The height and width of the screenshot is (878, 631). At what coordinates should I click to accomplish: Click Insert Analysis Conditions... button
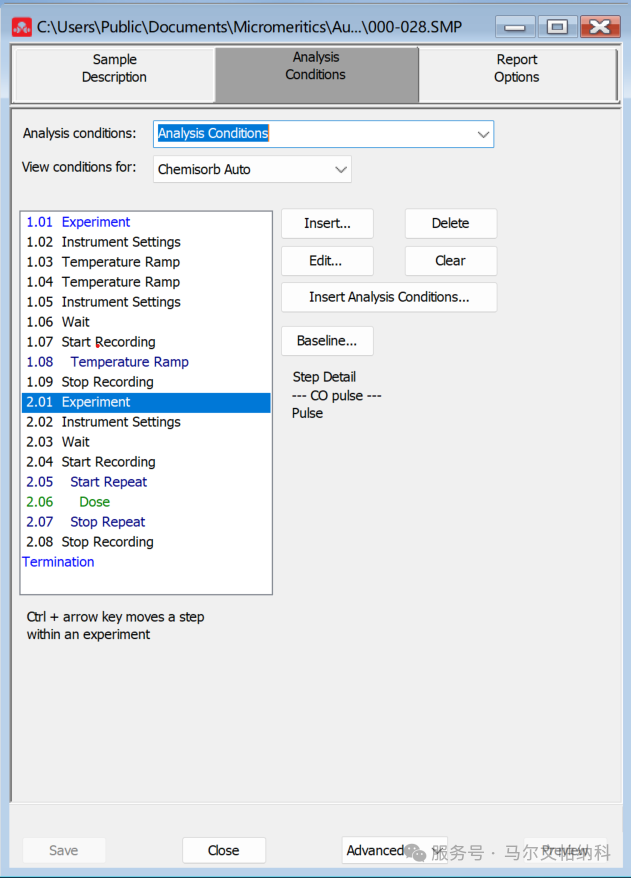point(388,297)
